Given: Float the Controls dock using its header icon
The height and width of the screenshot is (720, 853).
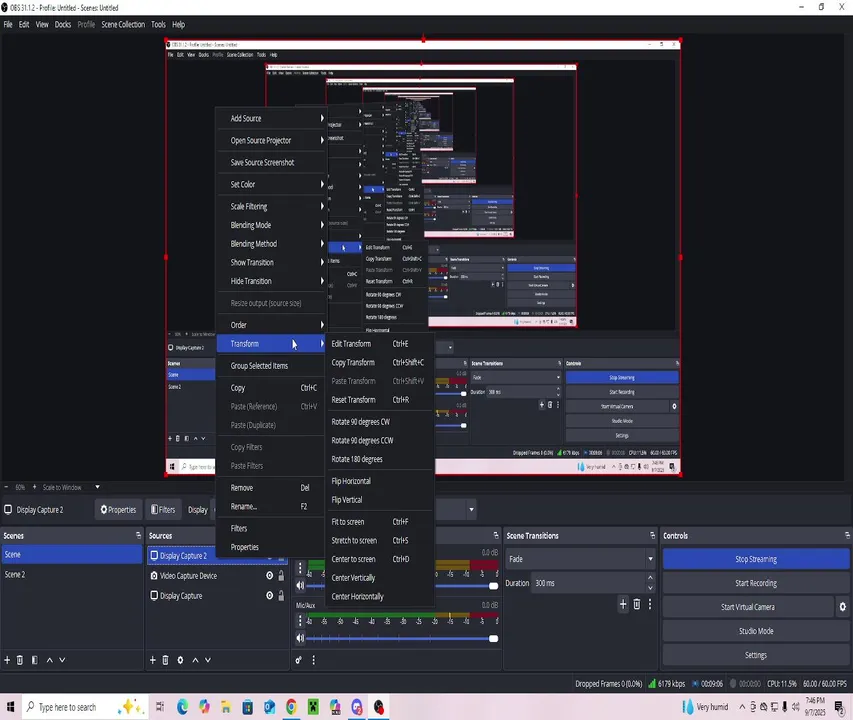Looking at the screenshot, I should click(847, 536).
